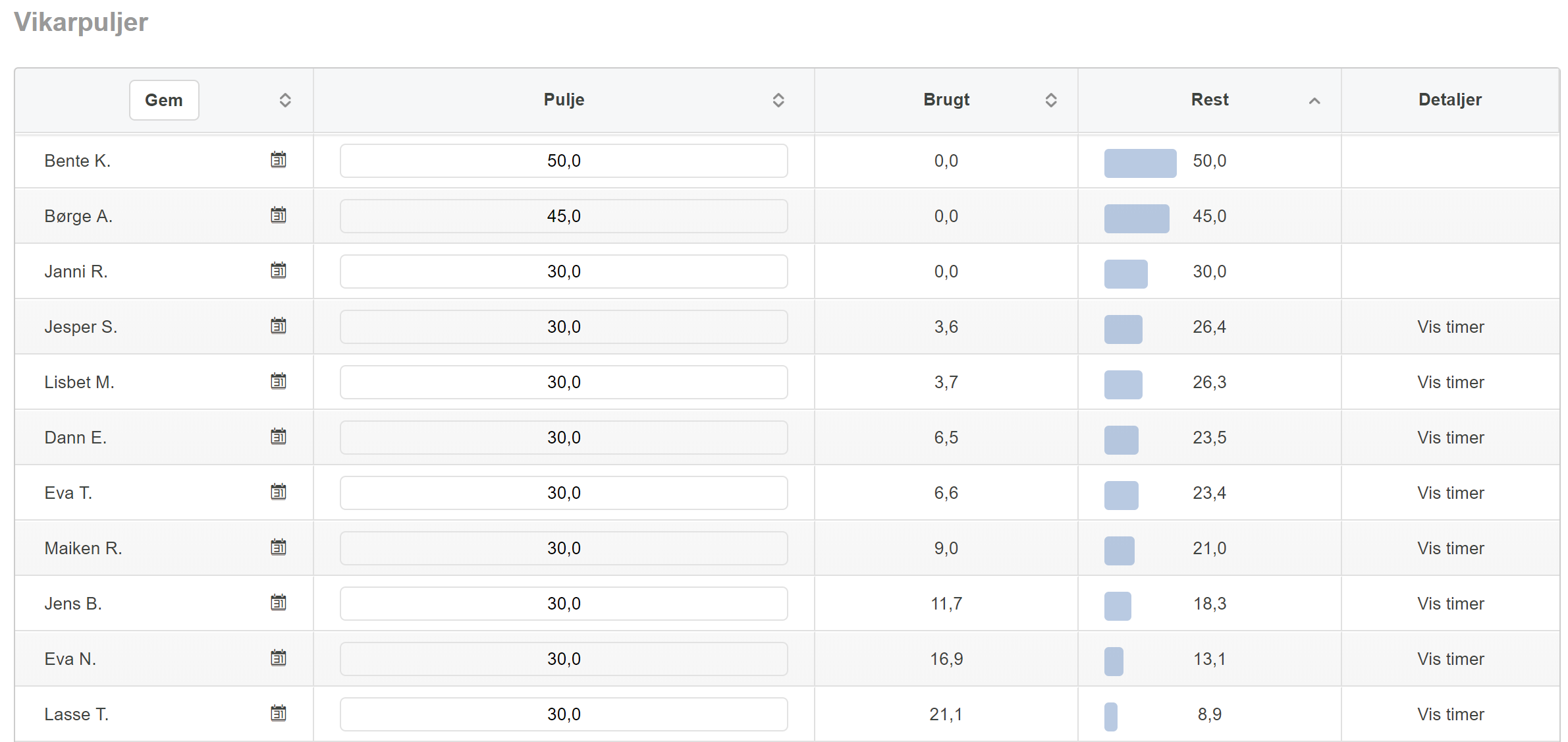Open calendar icon for Bente K.
This screenshot has width=1568, height=742.
(279, 159)
